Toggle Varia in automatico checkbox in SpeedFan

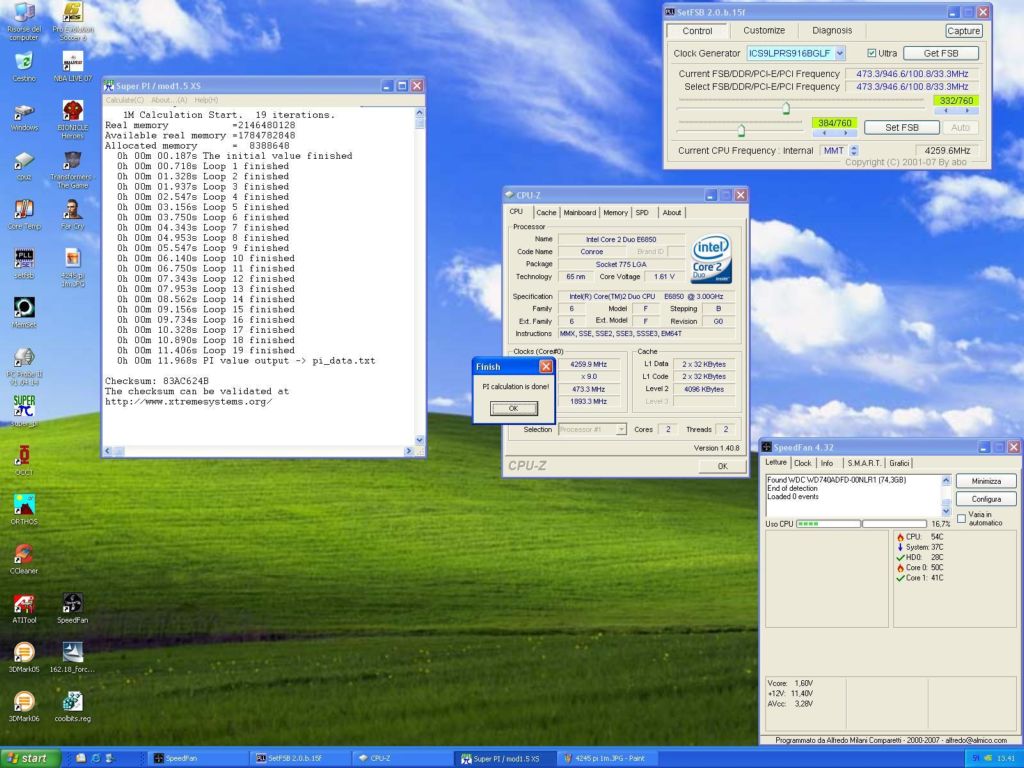[961, 519]
